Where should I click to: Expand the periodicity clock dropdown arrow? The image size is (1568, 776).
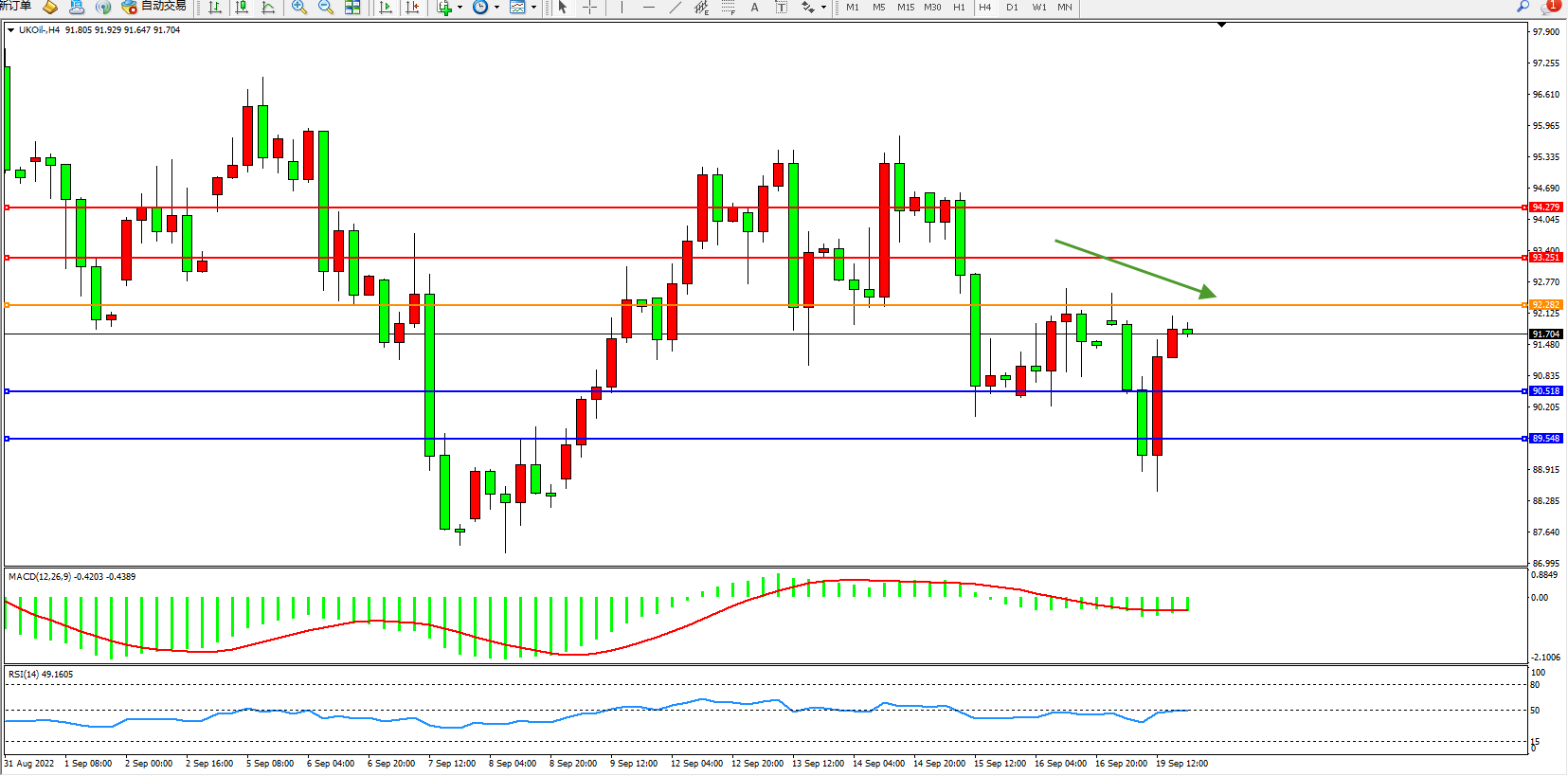tap(496, 8)
